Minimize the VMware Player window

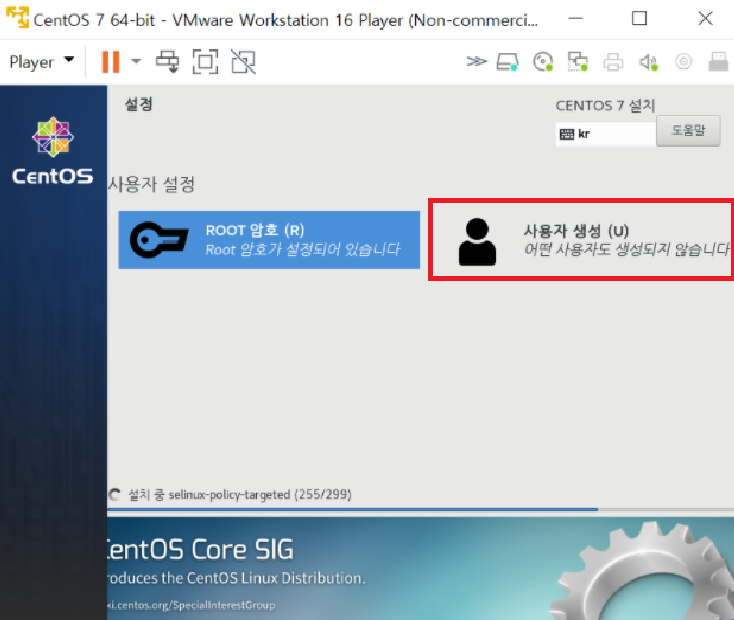click(576, 19)
